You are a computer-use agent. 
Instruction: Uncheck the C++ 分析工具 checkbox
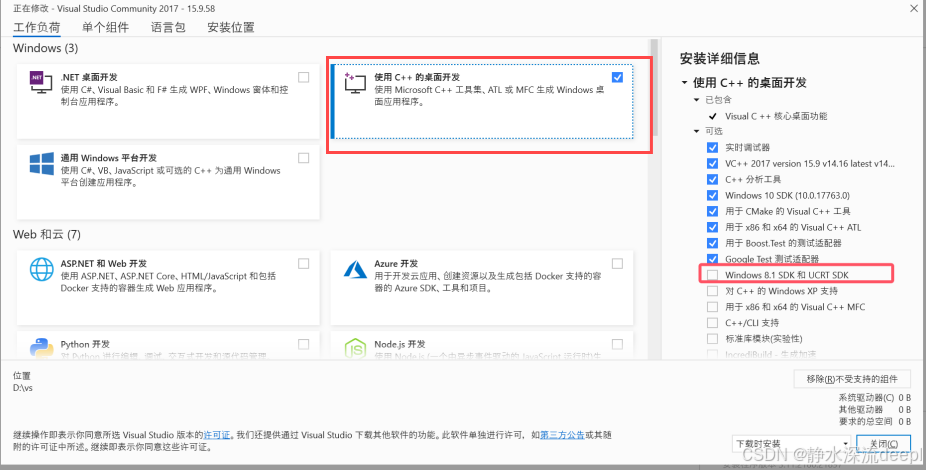click(713, 179)
